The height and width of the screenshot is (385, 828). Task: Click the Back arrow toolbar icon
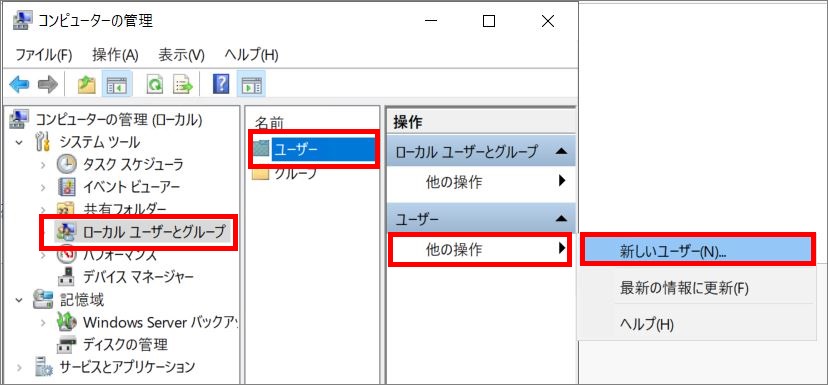19,84
